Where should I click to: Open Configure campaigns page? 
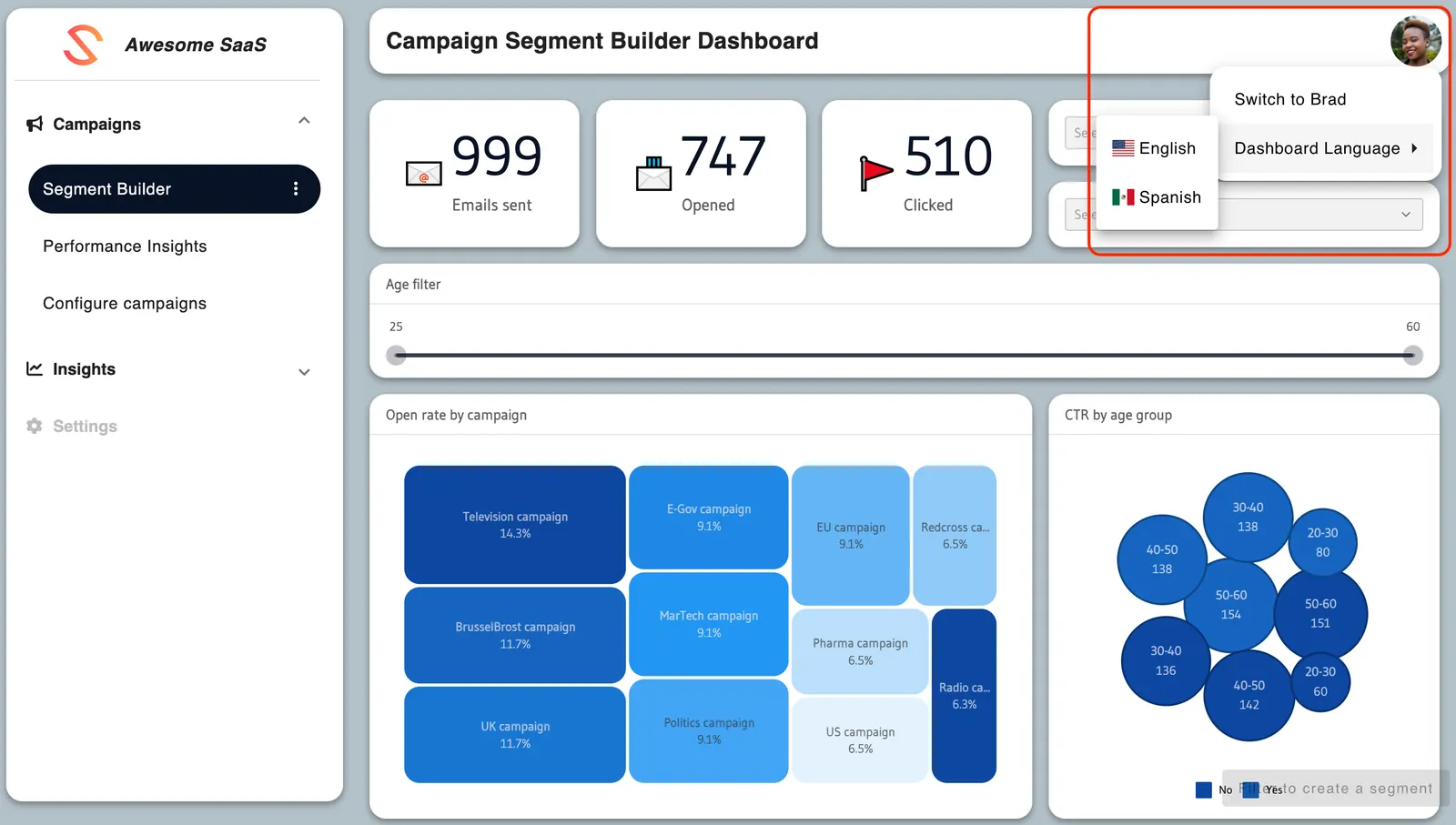pos(125,304)
